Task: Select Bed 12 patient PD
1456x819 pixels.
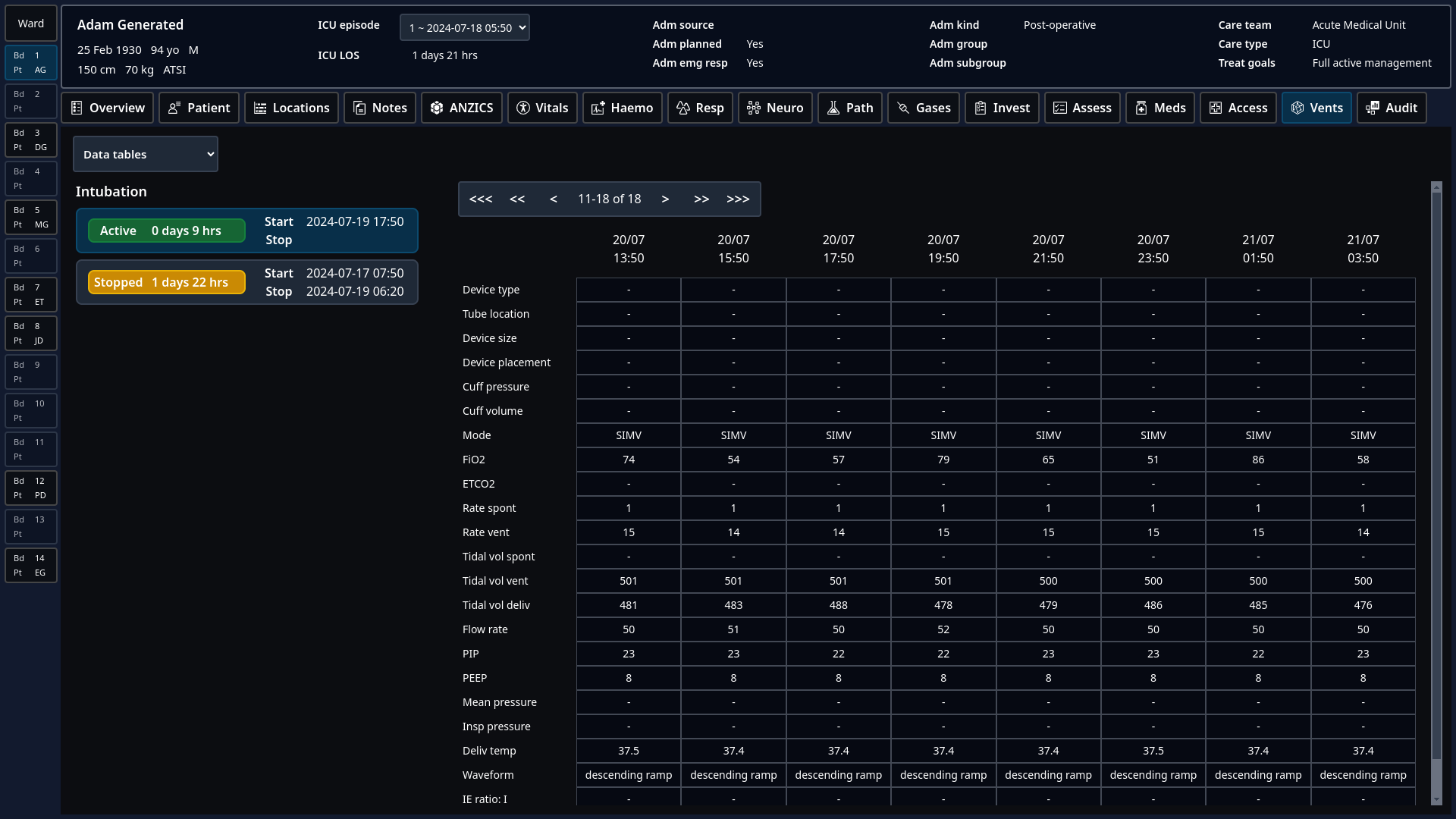Action: (31, 488)
